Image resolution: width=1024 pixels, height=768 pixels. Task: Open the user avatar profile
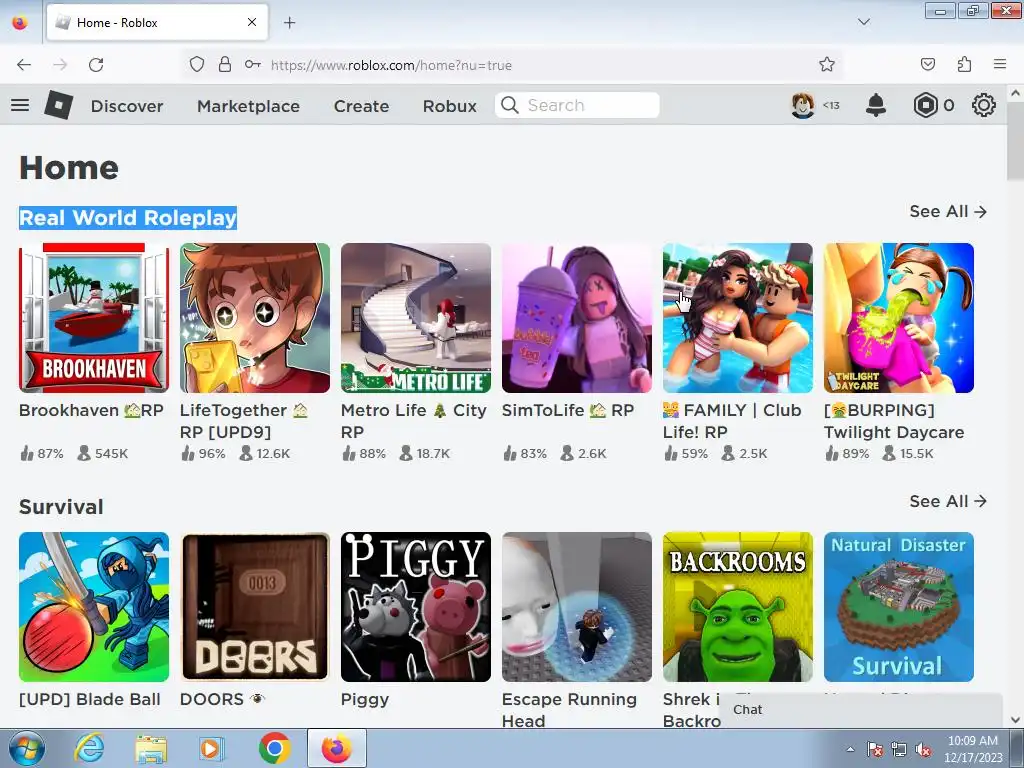tap(803, 105)
